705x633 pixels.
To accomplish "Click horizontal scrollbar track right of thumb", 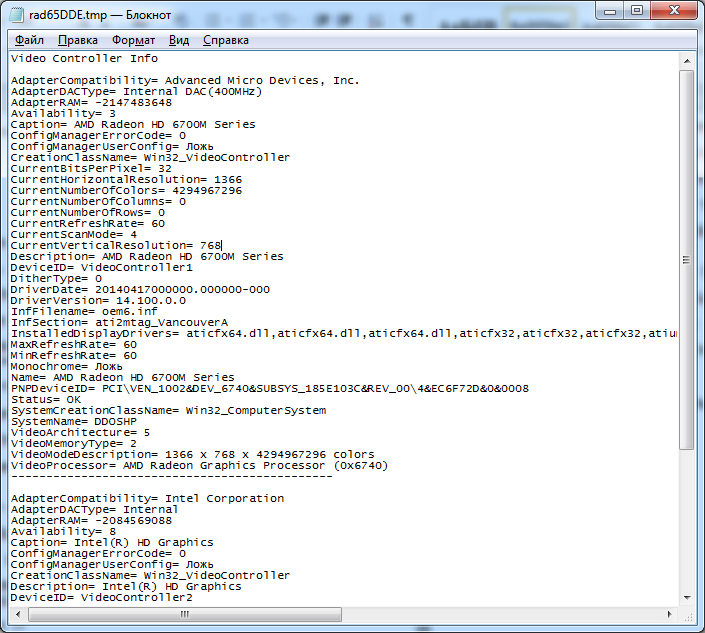I will (501, 614).
